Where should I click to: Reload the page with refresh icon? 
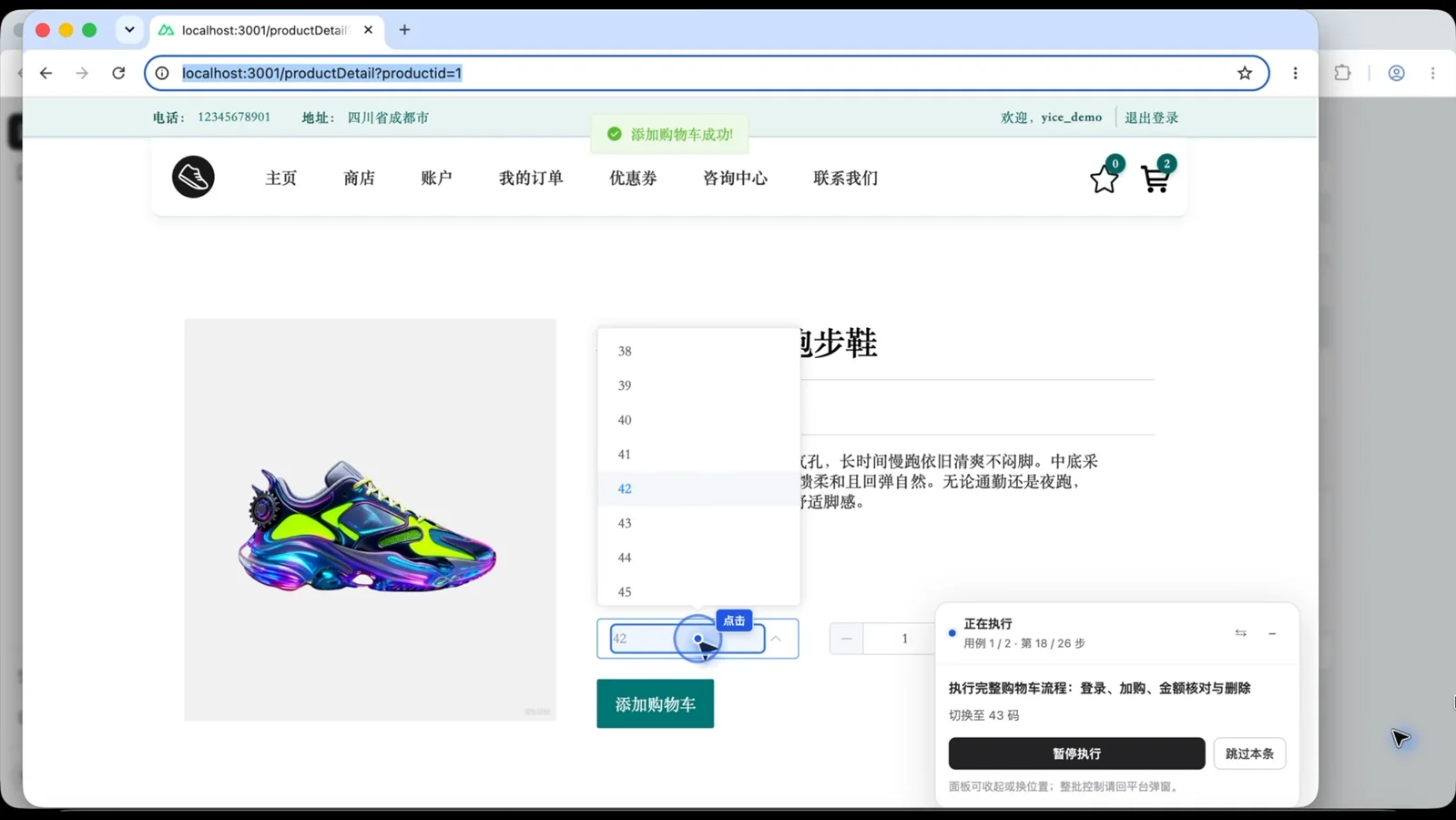pos(118,73)
